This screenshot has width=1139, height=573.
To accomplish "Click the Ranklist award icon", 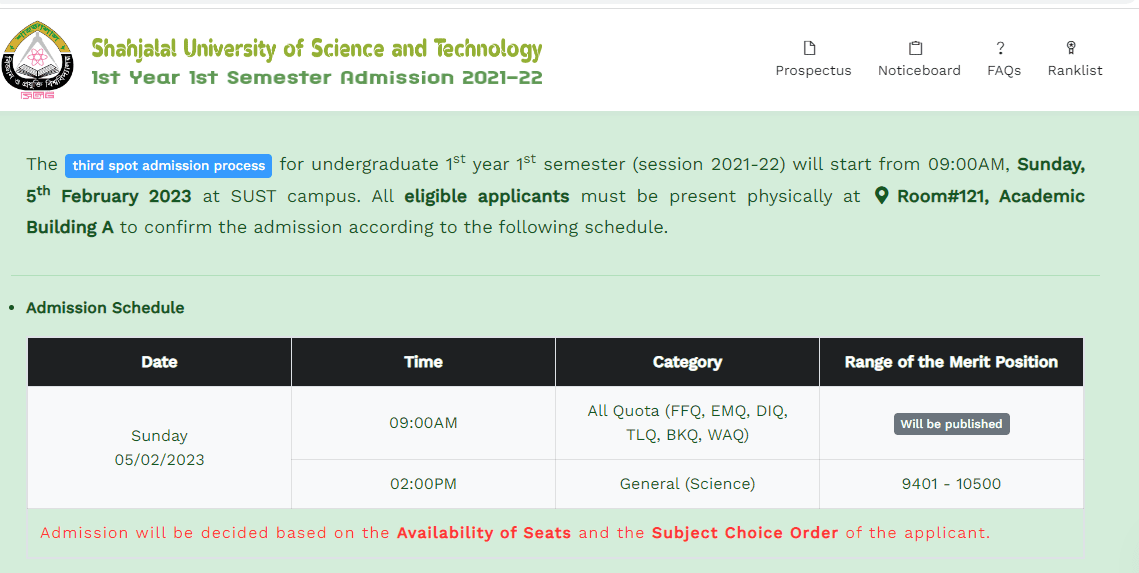I will (1071, 48).
